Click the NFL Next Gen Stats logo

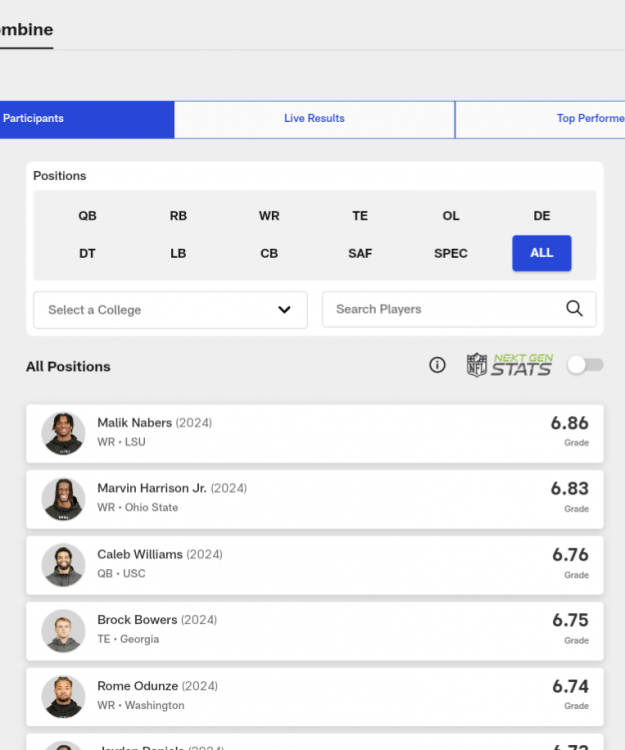(509, 365)
